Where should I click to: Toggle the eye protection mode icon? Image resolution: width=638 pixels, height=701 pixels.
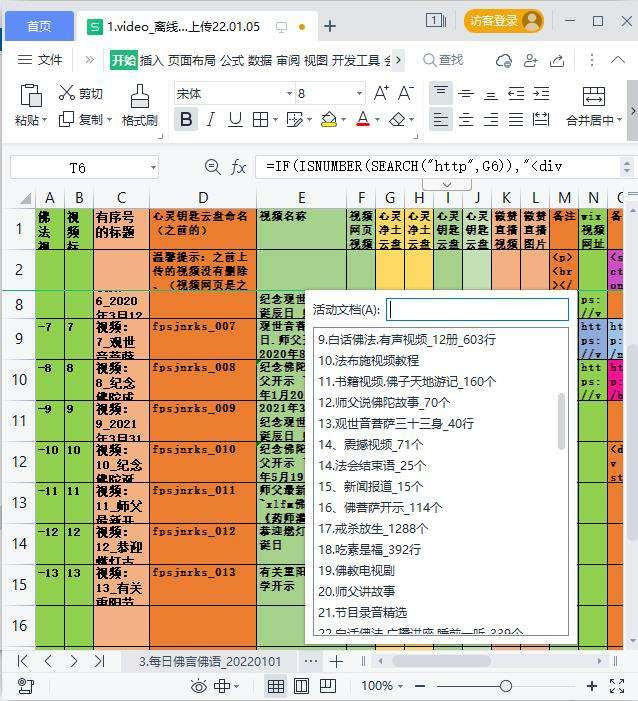point(199,686)
